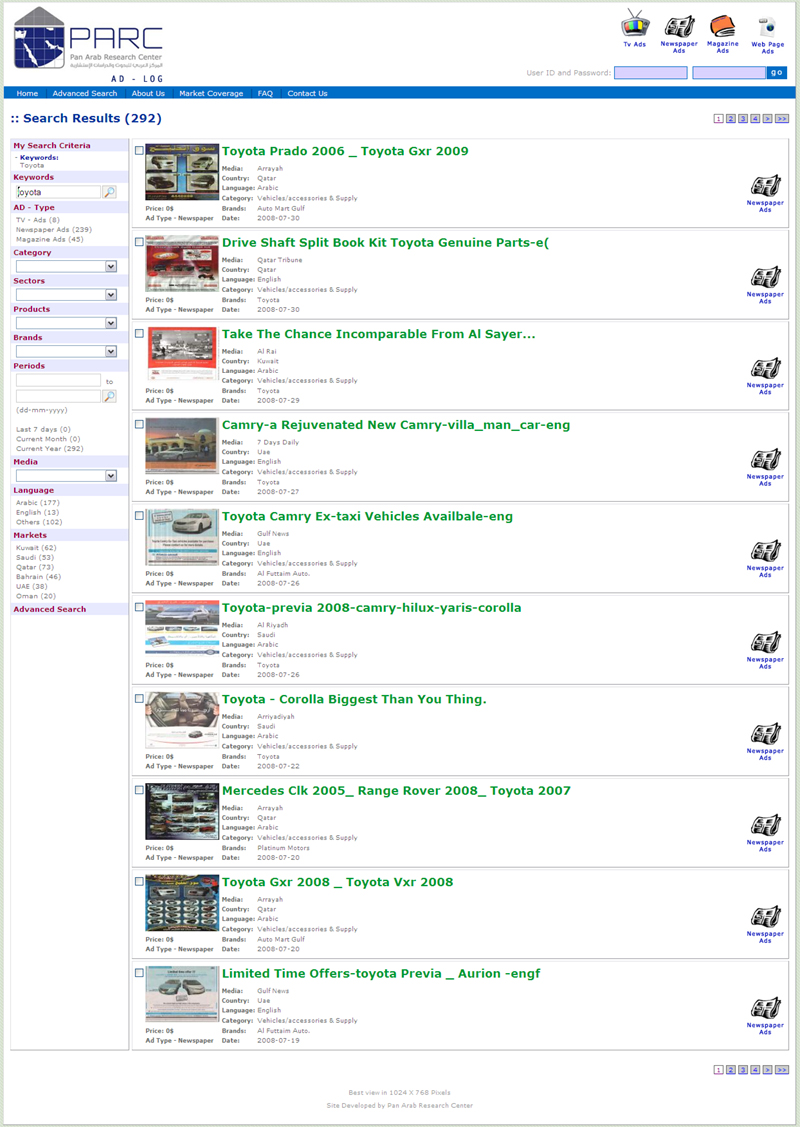Tick checkbox for Toyota Prado 2006 result
Viewport: 800px width, 1127px height.
(139, 151)
